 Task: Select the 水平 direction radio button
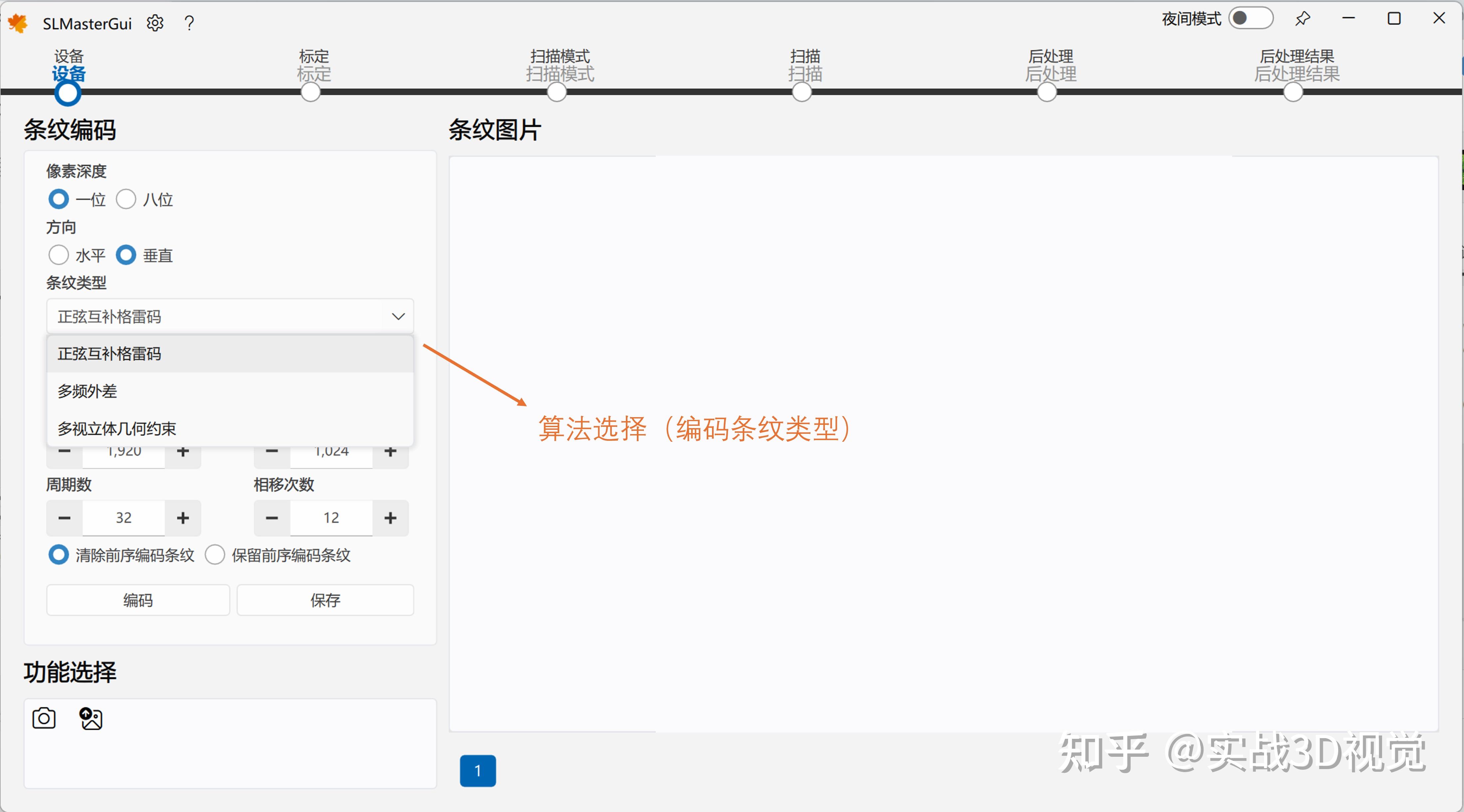pyautogui.click(x=59, y=255)
